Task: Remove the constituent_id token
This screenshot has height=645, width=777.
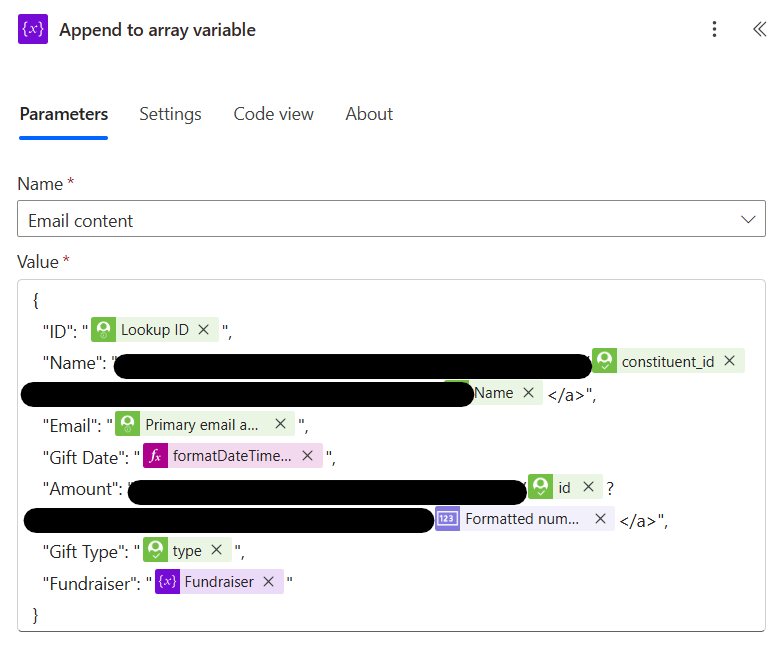Action: coord(729,361)
